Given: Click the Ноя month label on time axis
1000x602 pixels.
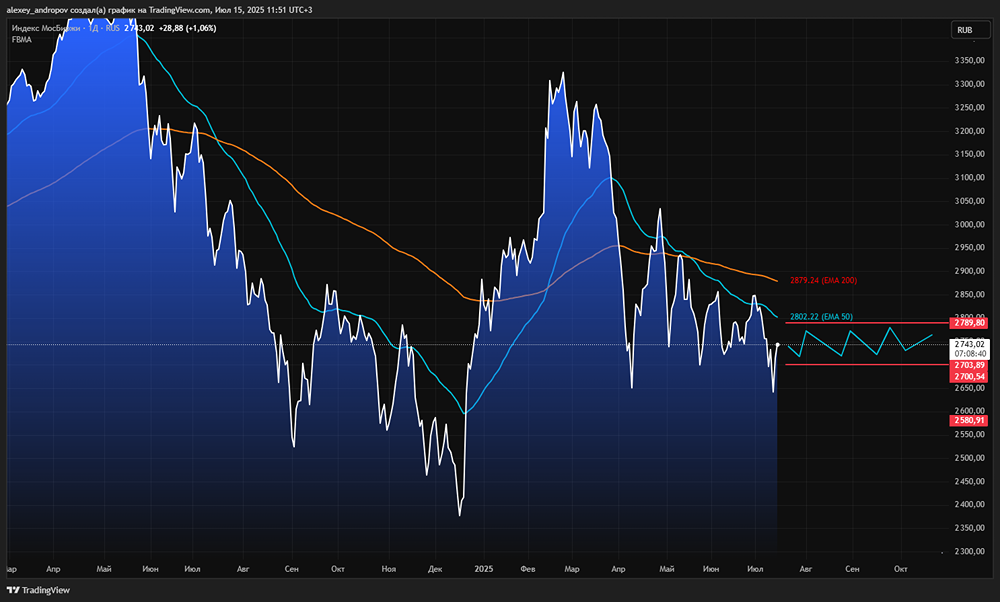Looking at the screenshot, I should (x=388, y=569).
